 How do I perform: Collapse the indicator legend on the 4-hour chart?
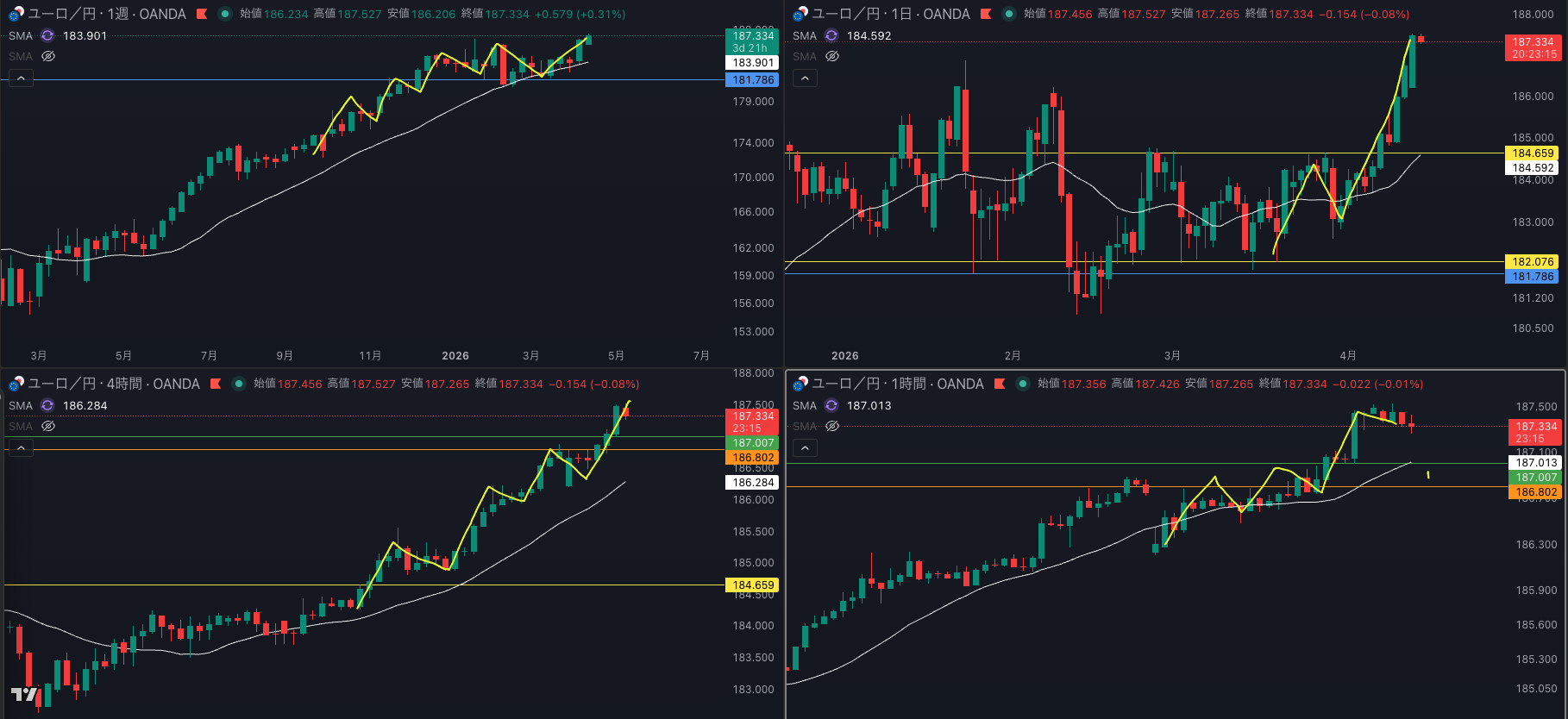[x=21, y=448]
